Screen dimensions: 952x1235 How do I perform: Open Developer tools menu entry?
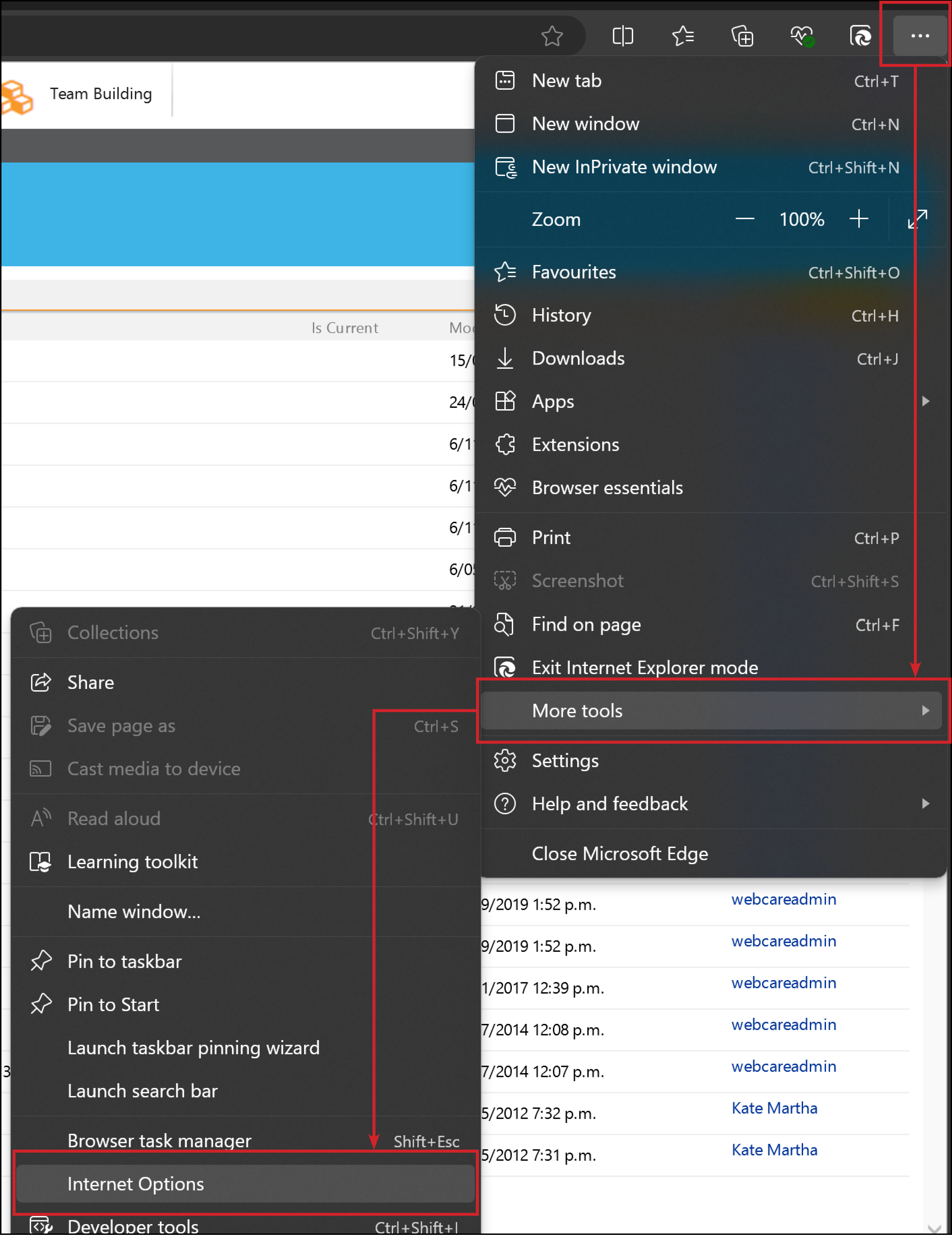(x=246, y=1225)
